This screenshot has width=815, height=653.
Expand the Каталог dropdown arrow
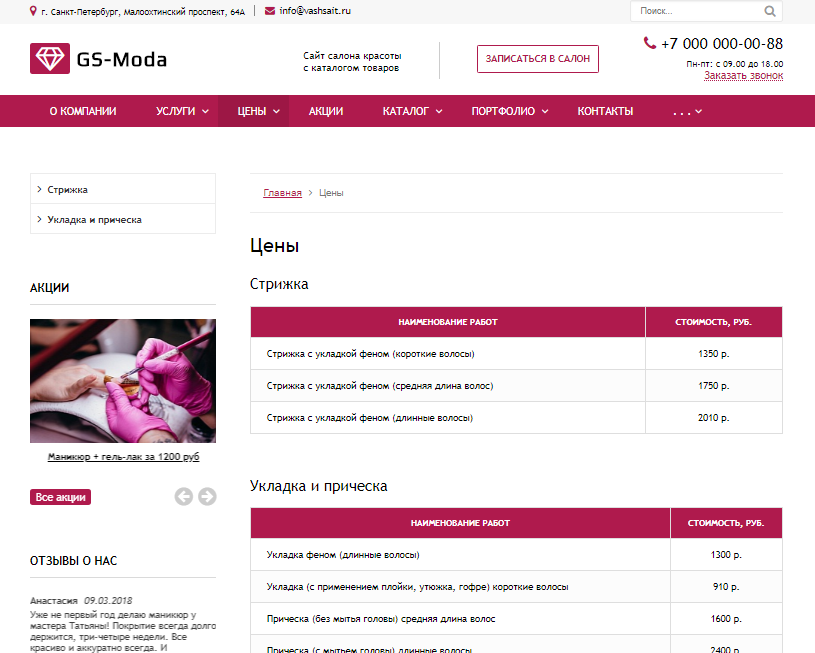[439, 111]
